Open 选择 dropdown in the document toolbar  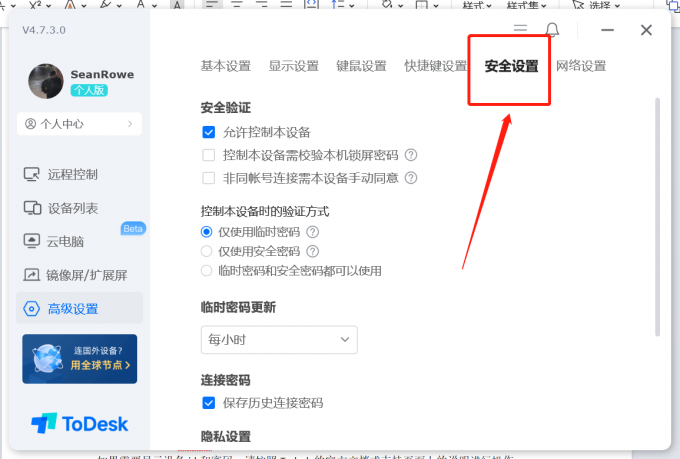(596, 6)
